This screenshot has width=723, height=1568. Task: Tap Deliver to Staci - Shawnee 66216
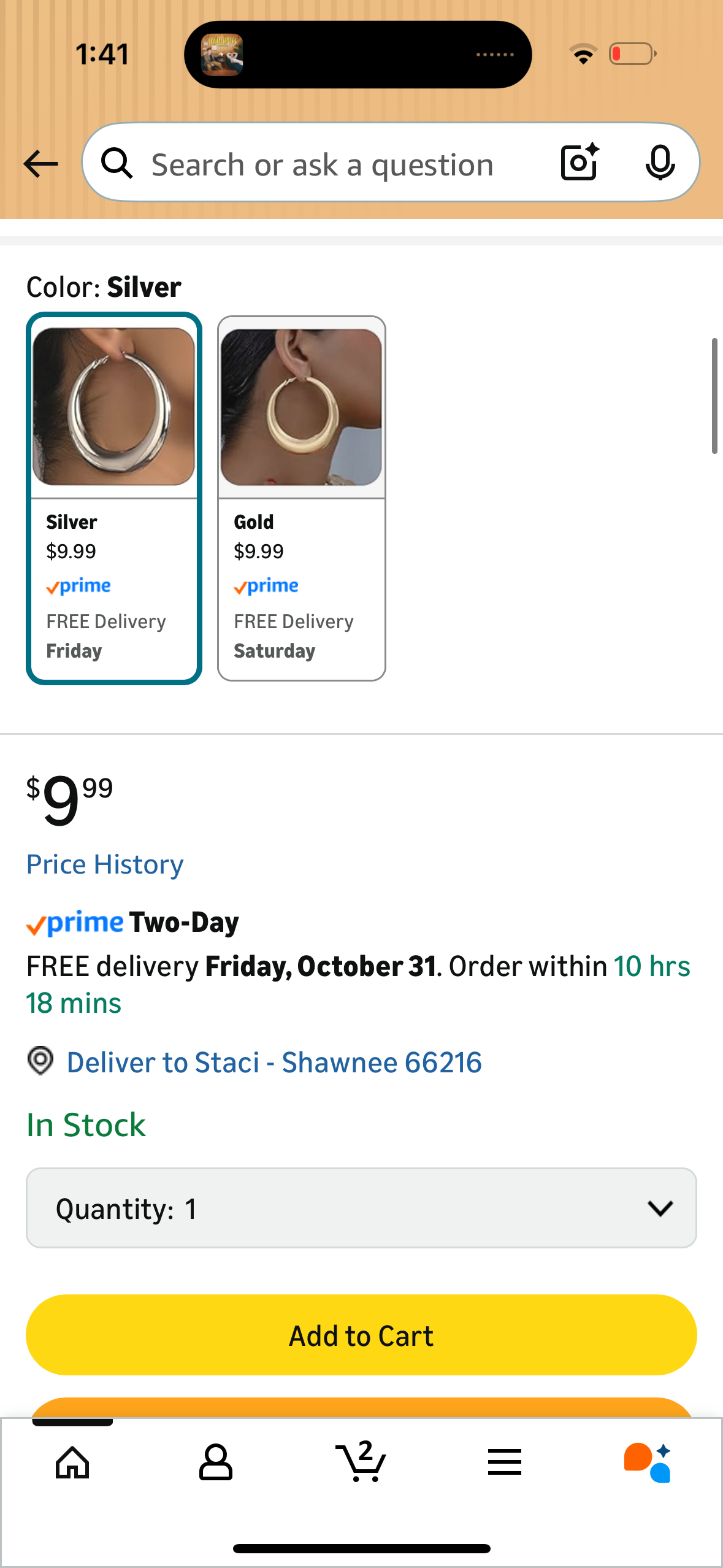[274, 1063]
